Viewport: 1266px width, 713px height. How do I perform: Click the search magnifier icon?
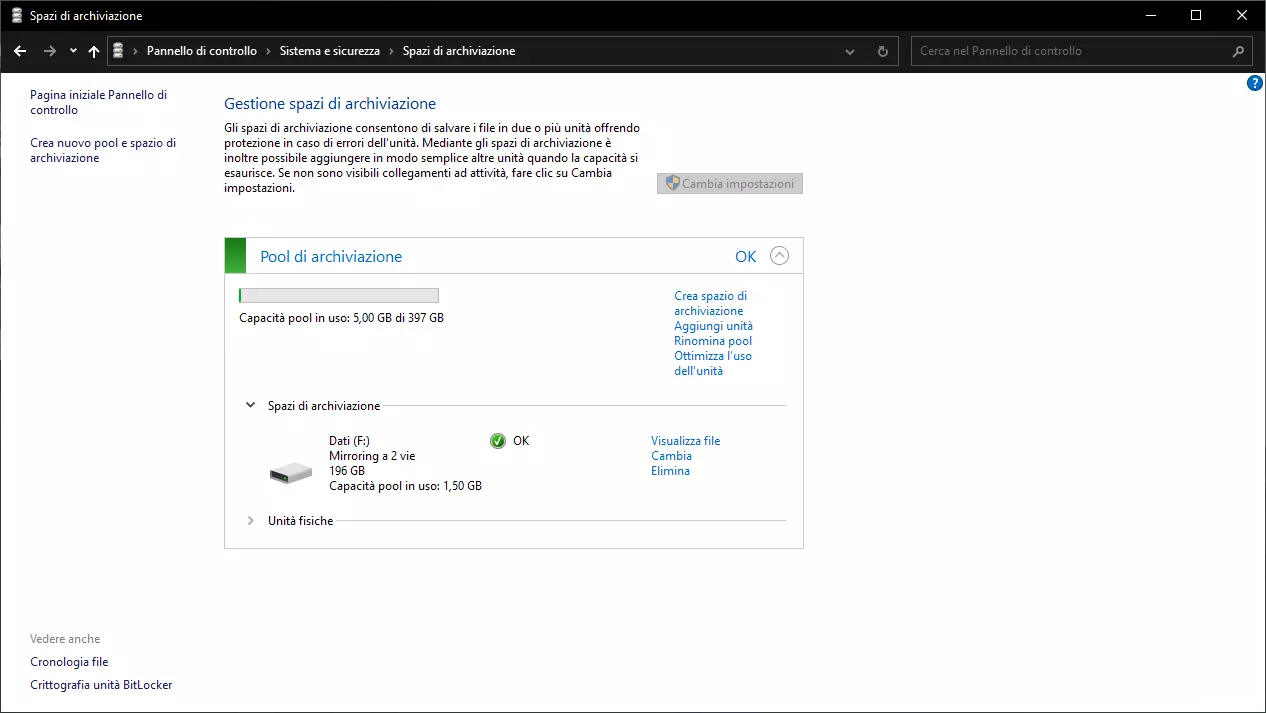tap(1238, 51)
